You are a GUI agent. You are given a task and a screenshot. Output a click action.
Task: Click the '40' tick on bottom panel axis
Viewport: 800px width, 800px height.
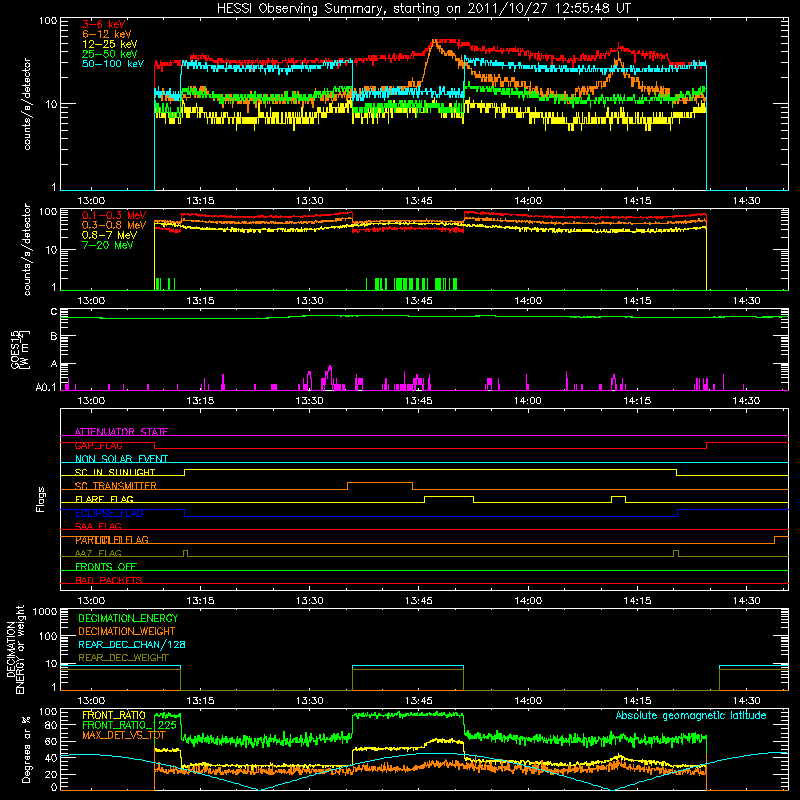[x=51, y=758]
